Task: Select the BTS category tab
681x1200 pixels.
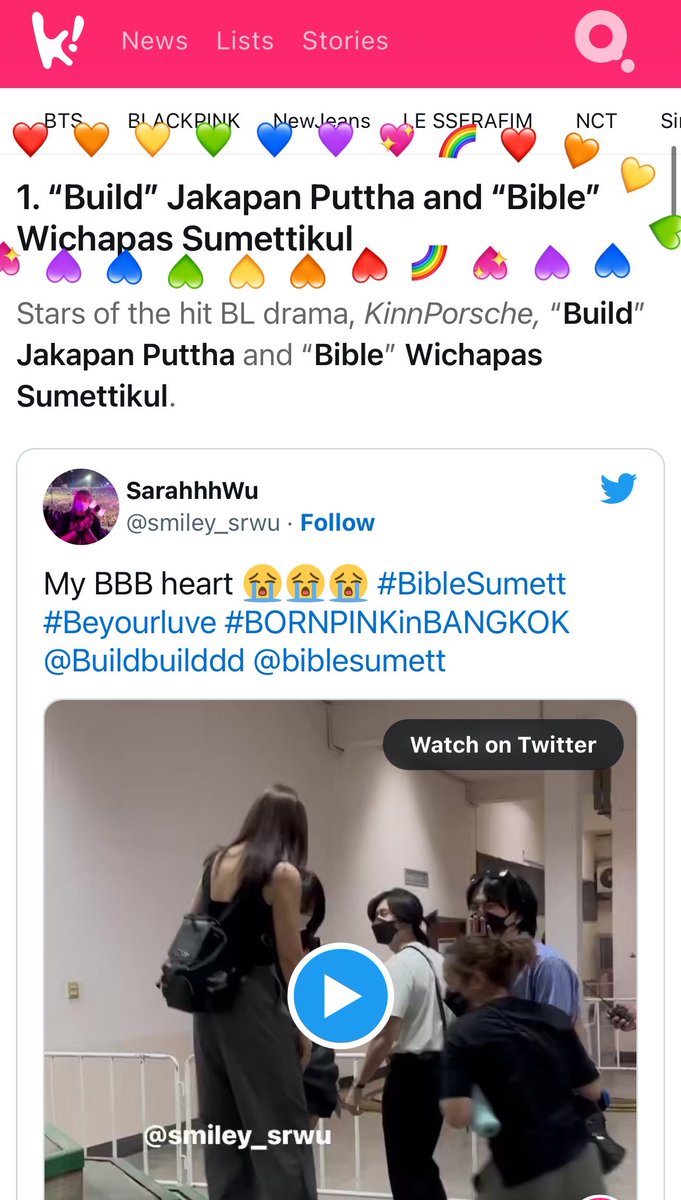Action: click(63, 120)
